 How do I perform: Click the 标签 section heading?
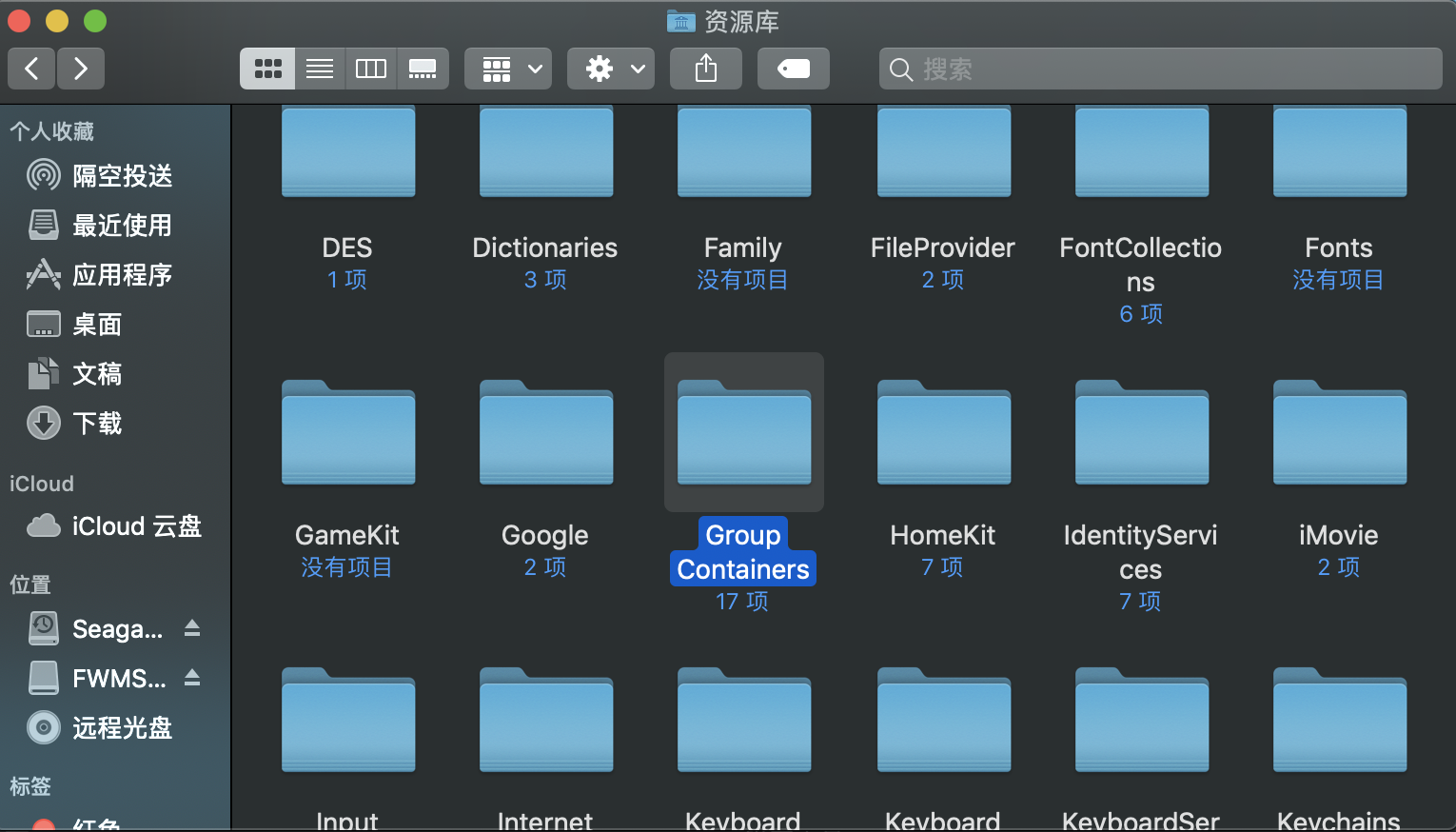point(30,786)
